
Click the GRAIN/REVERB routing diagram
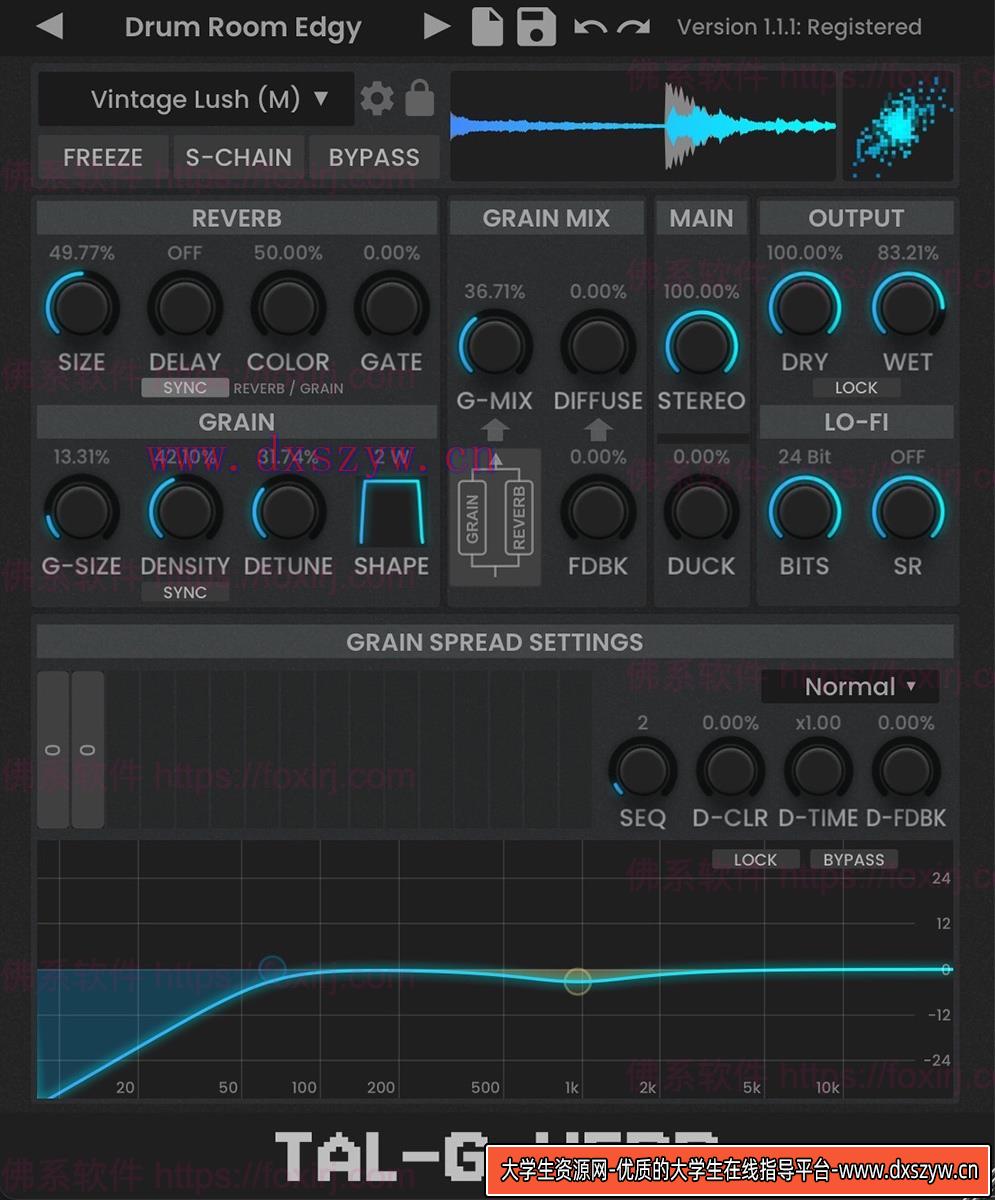click(x=495, y=517)
